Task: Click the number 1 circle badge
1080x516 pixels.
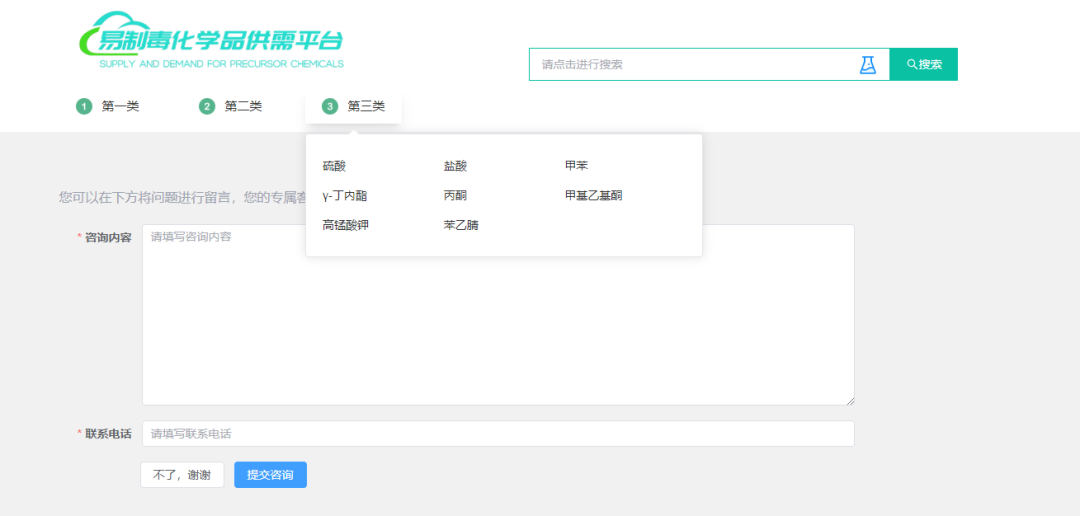Action: click(84, 107)
